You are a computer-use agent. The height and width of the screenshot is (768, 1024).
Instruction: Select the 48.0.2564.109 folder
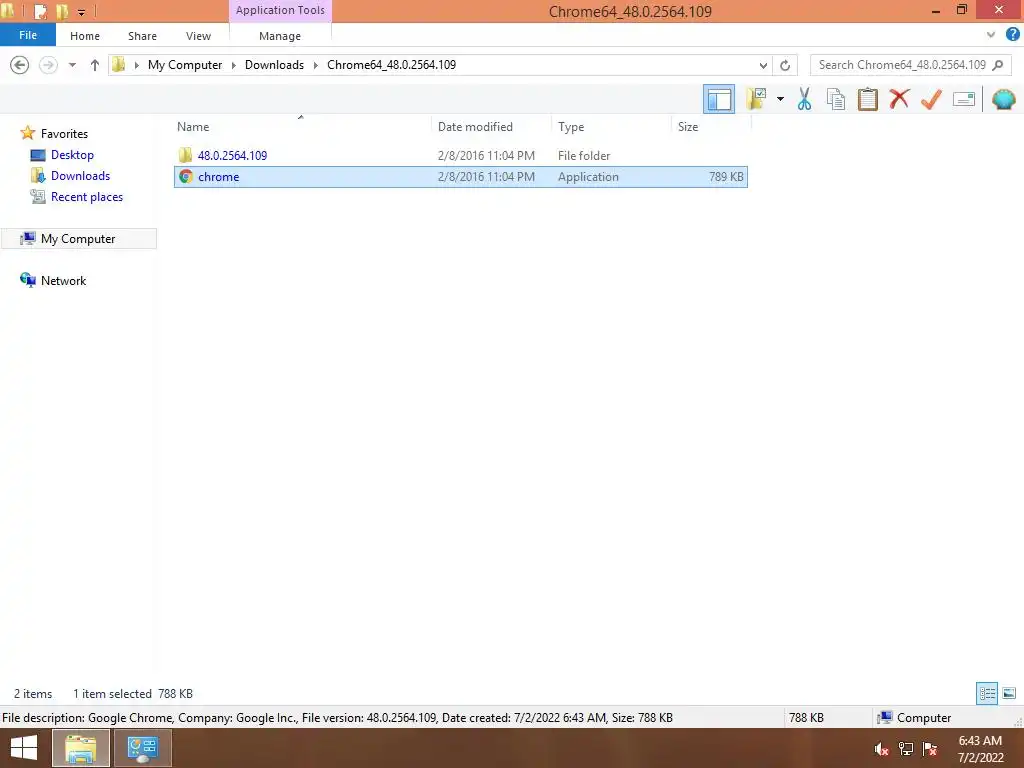pyautogui.click(x=232, y=155)
